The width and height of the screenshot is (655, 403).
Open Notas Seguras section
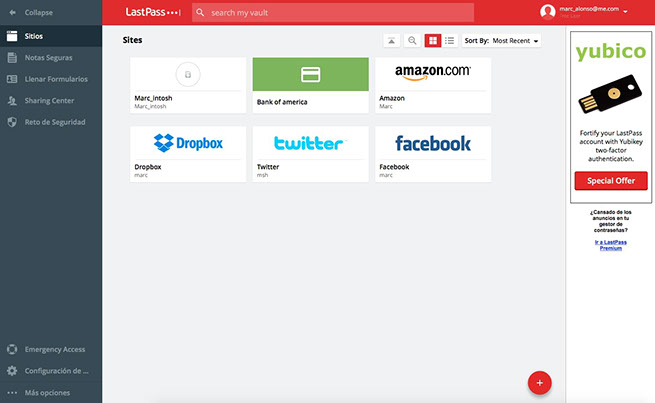click(13, 57)
